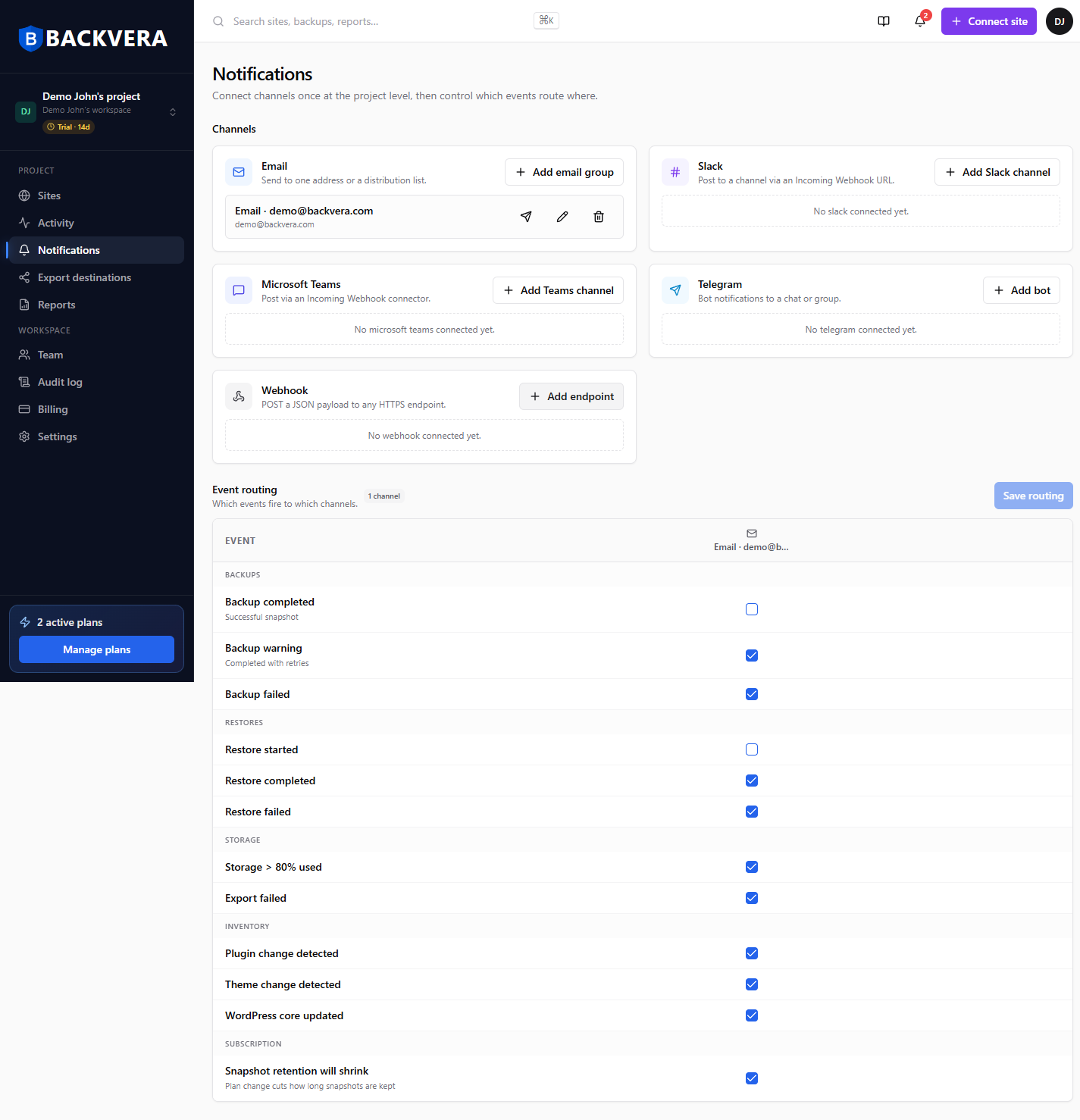Viewport: 1080px width, 1120px height.
Task: Click Manage plans button
Action: (97, 649)
